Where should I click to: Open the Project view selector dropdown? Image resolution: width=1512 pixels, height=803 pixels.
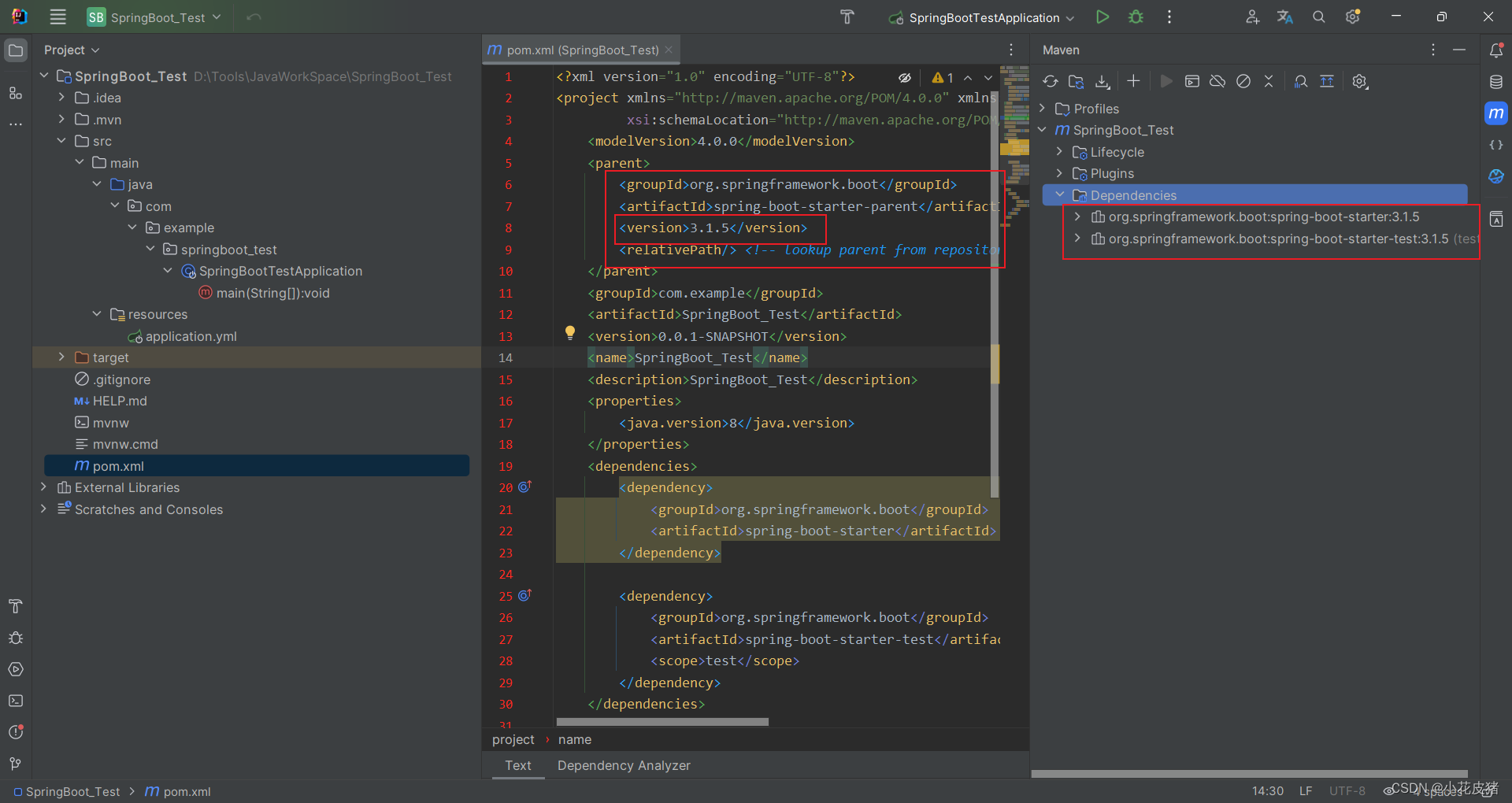[x=72, y=50]
